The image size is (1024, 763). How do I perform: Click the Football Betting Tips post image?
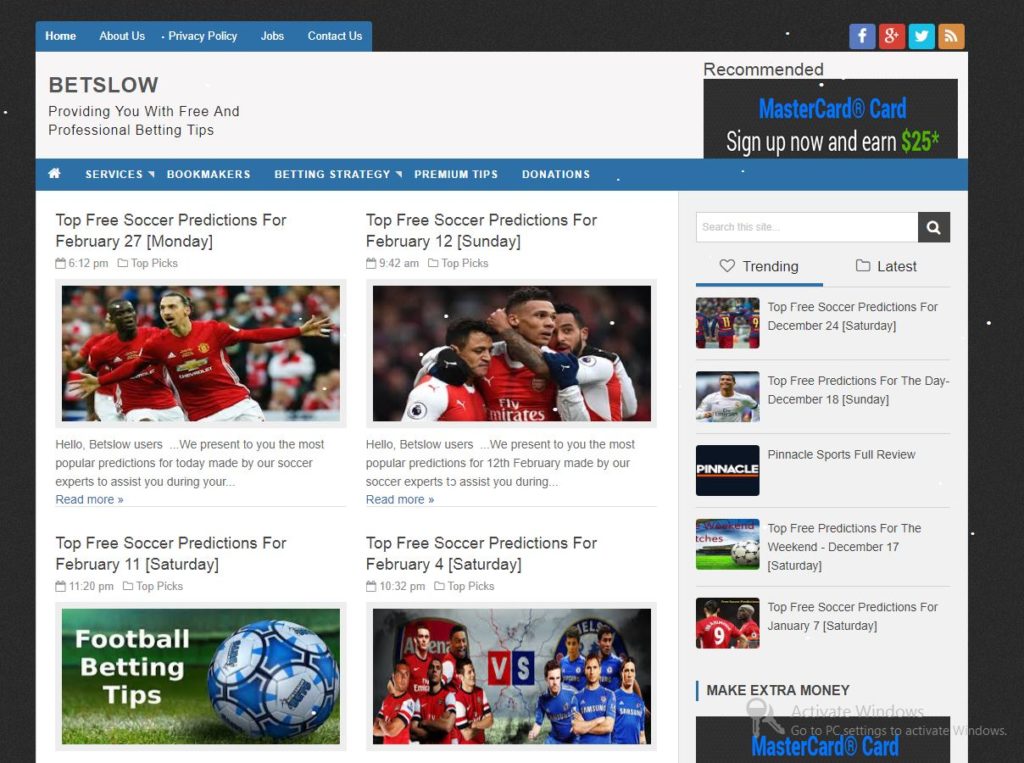pos(201,676)
